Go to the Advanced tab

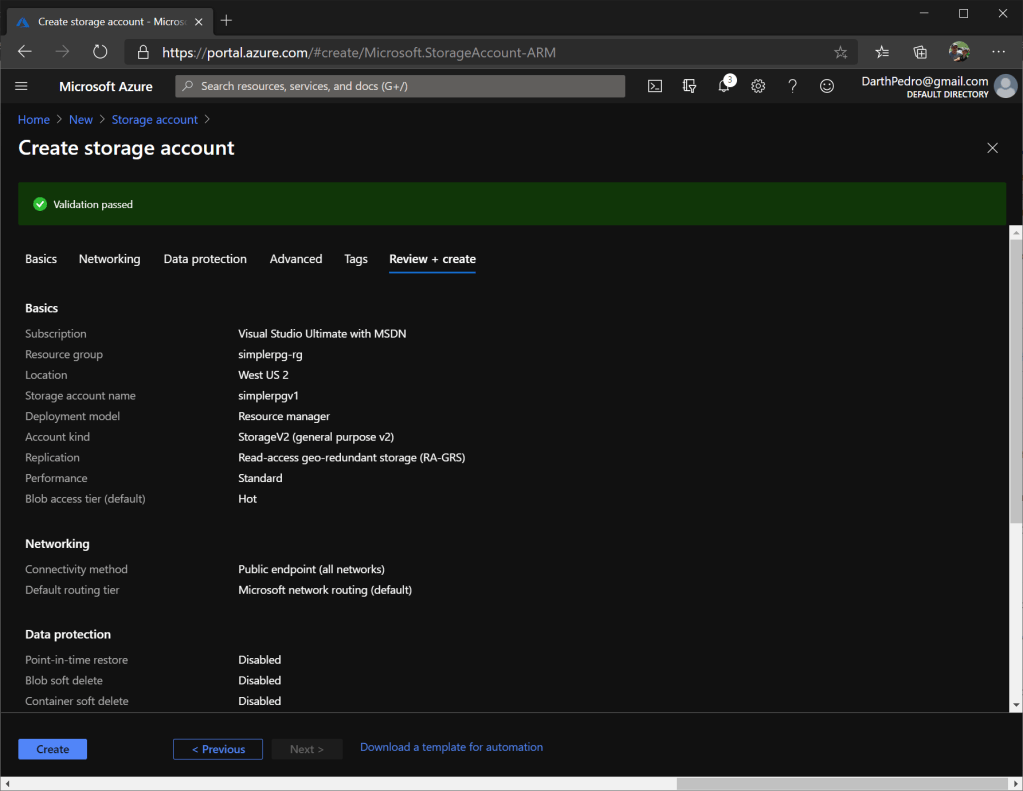point(296,259)
